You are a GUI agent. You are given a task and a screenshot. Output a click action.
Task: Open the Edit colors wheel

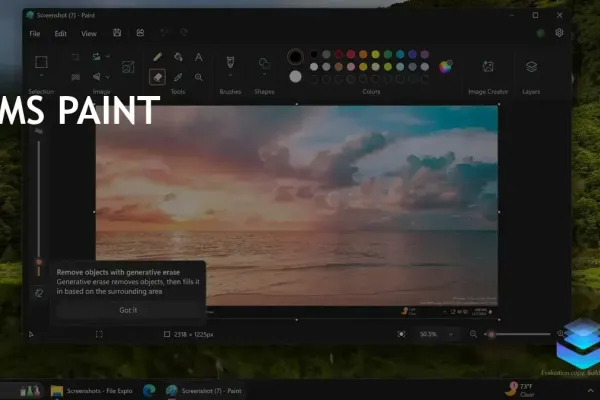click(445, 67)
